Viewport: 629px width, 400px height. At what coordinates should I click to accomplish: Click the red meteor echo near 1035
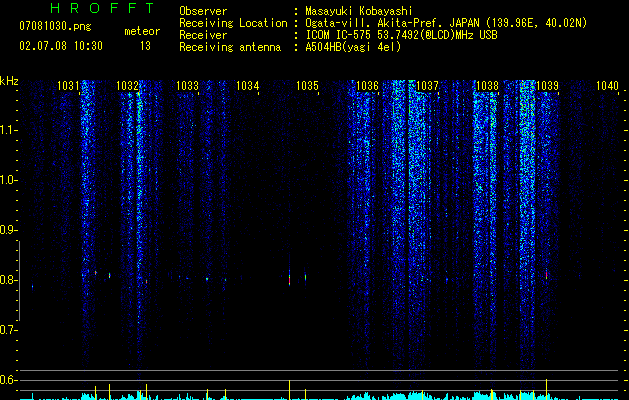pyautogui.click(x=289, y=280)
